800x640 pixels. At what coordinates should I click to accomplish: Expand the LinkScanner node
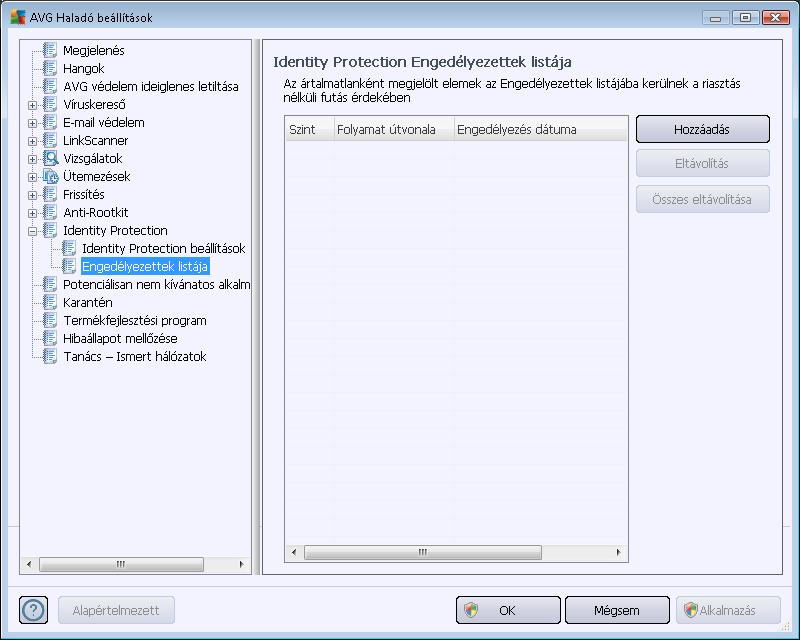(x=33, y=141)
